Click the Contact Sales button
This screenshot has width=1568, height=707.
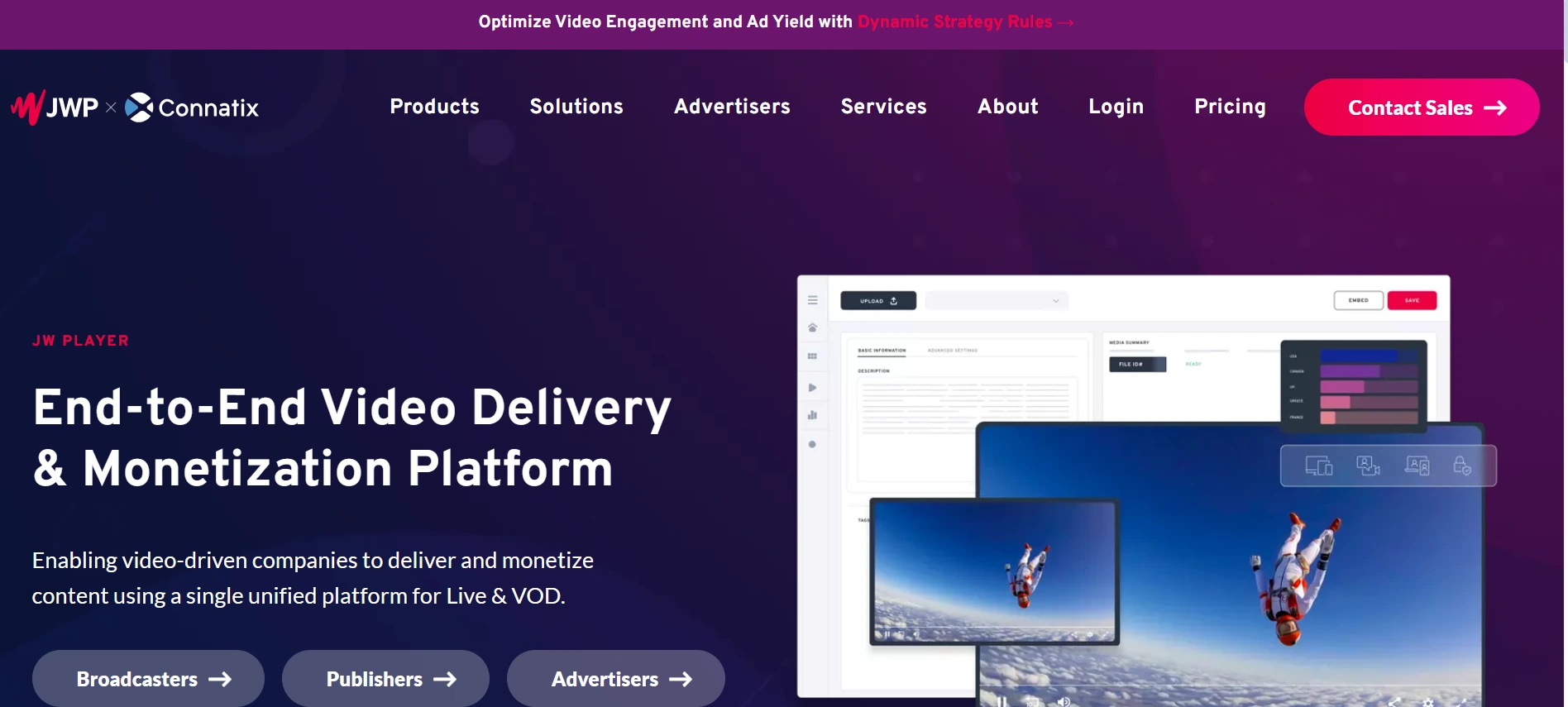point(1422,107)
